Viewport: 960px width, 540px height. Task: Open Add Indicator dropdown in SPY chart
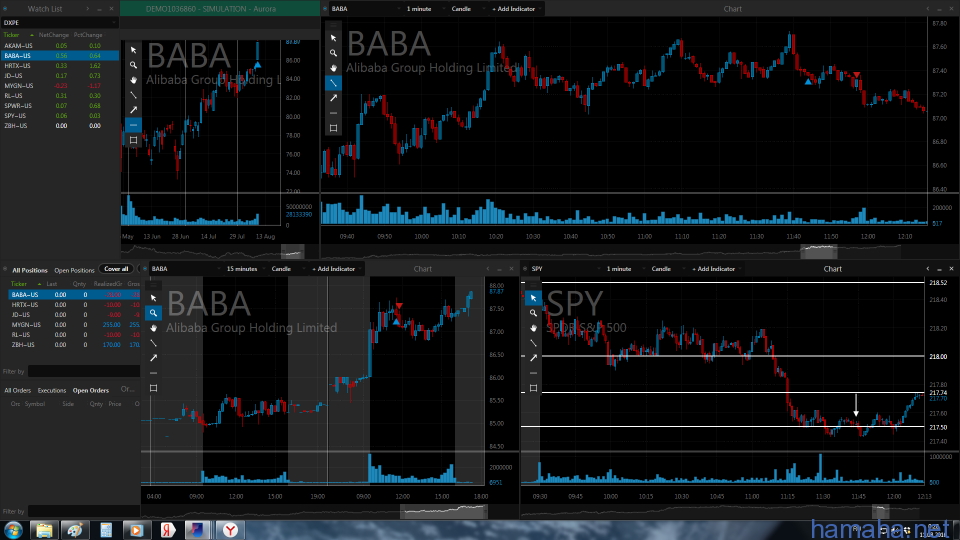pyautogui.click(x=716, y=269)
